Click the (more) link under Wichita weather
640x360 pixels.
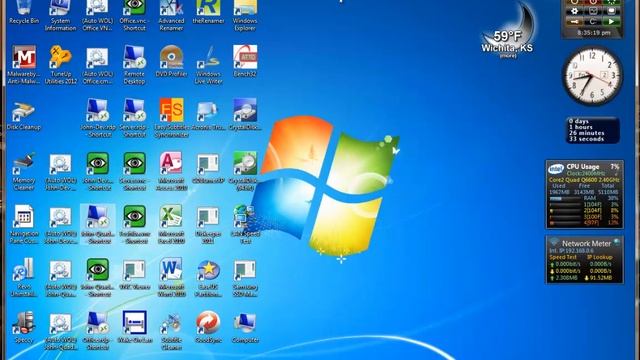tap(508, 56)
